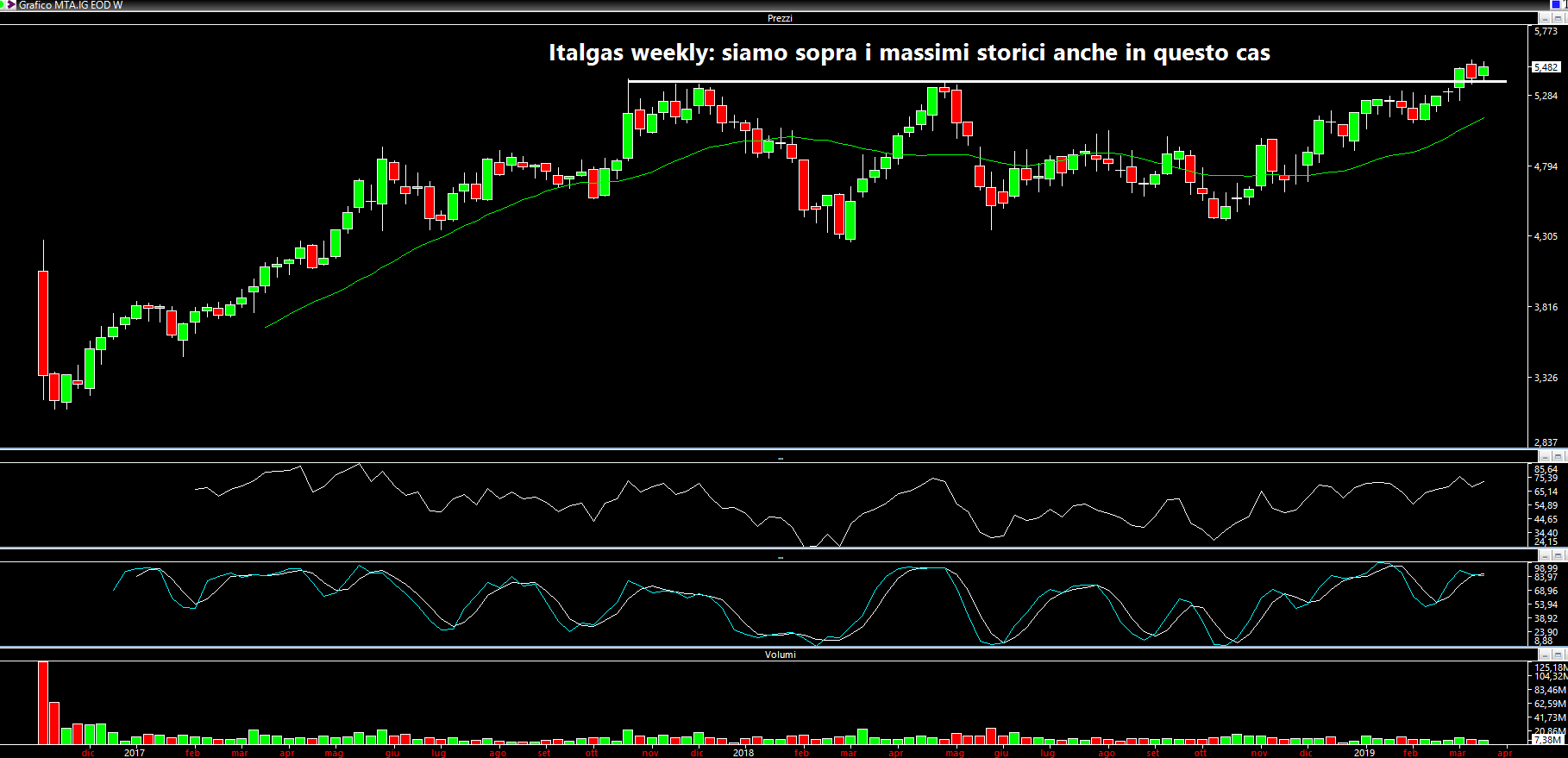Click the 2019 label on time axis

tap(1364, 753)
